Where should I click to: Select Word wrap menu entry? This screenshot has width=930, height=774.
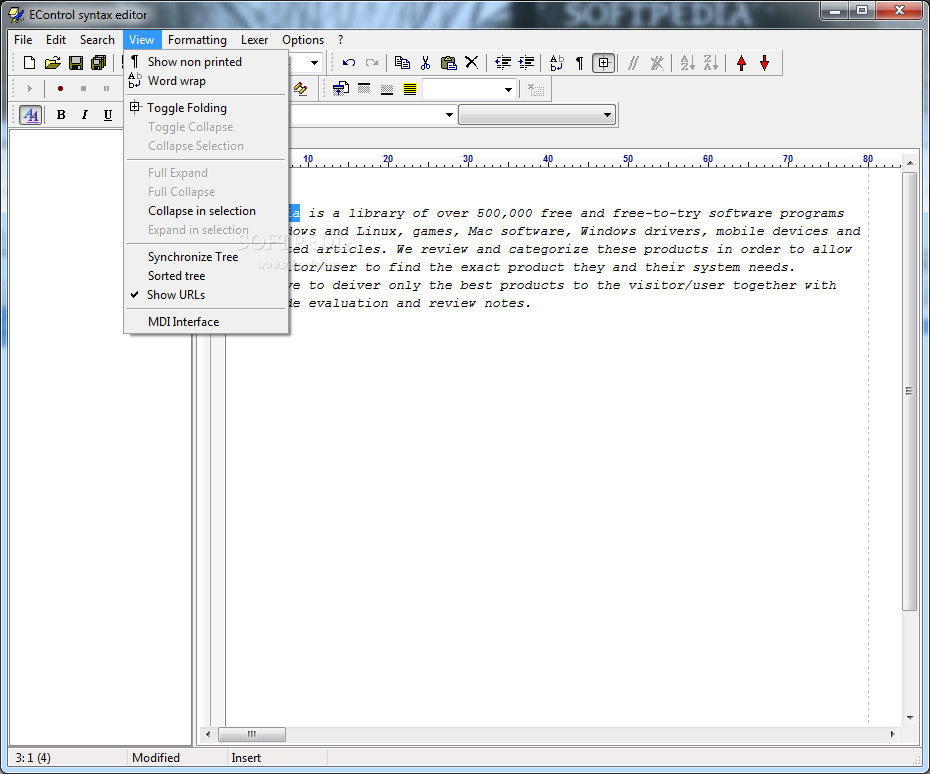pyautogui.click(x=206, y=81)
